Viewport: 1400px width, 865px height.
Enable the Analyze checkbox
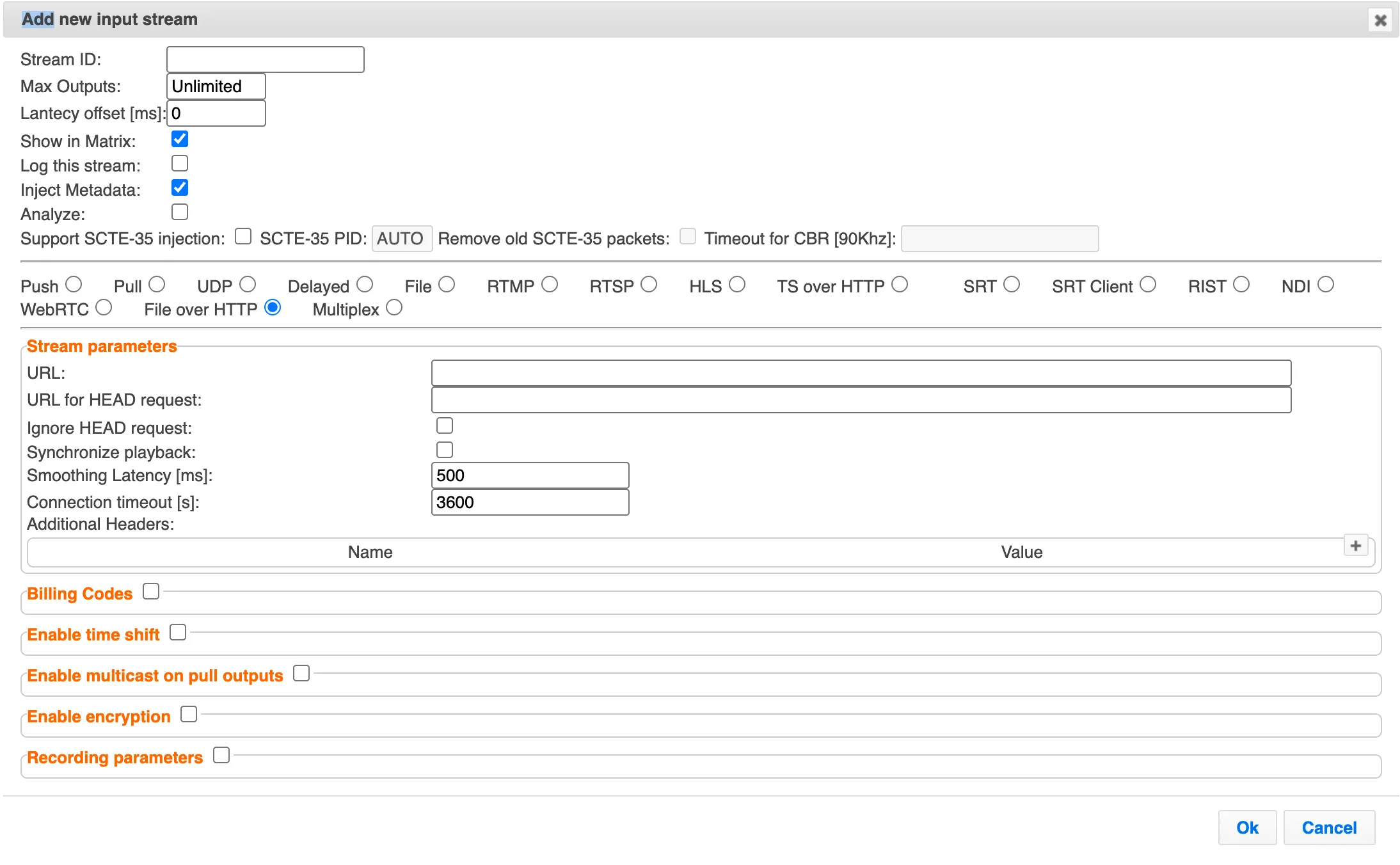[180, 212]
